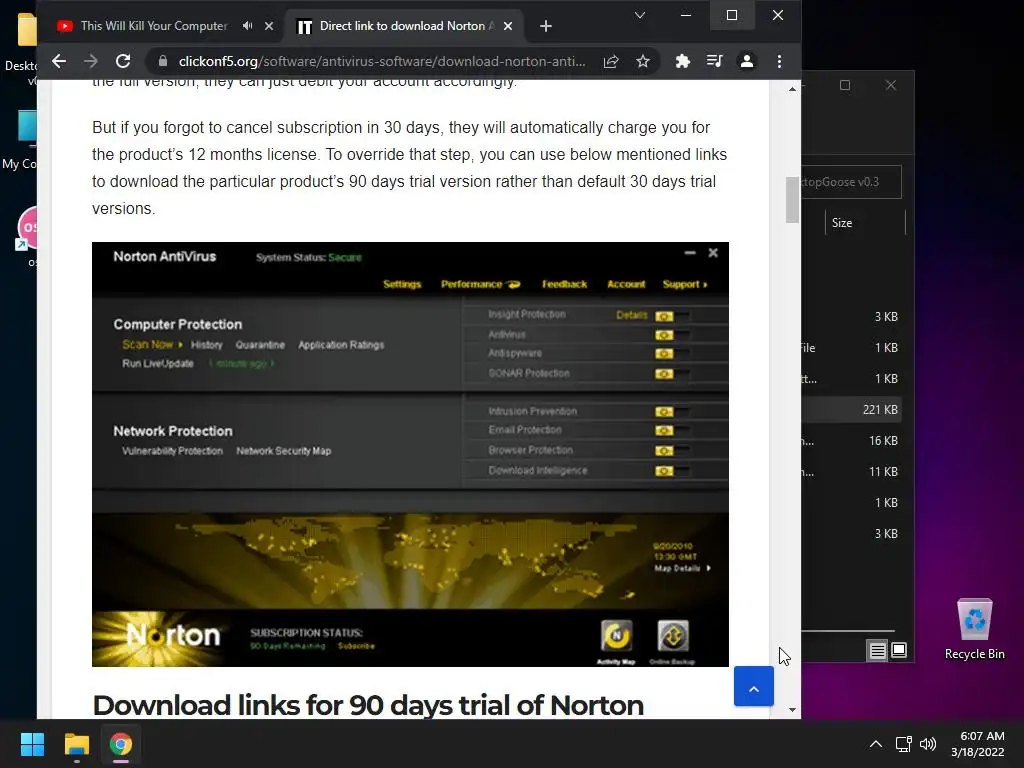Click the network icon in system tray

[x=903, y=744]
